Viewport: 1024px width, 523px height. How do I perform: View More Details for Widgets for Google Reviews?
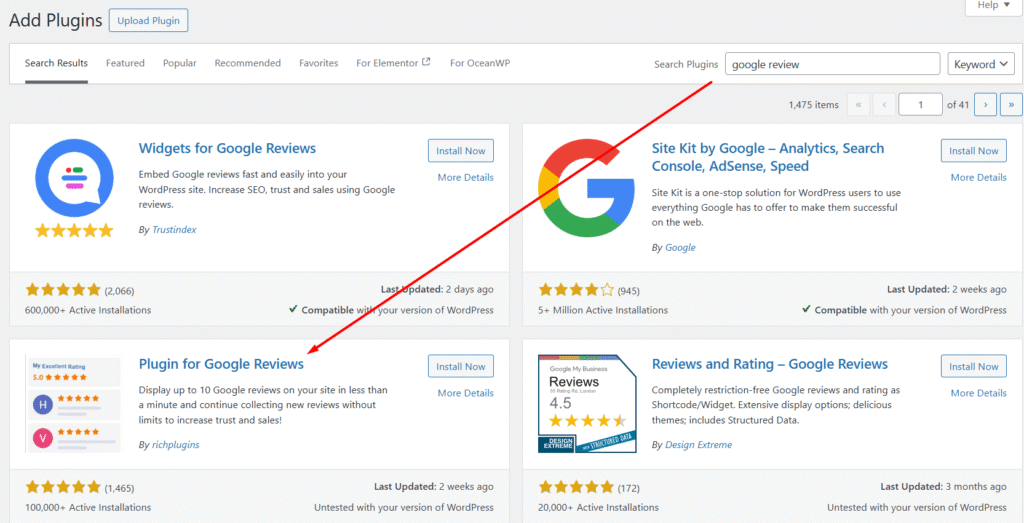466,178
